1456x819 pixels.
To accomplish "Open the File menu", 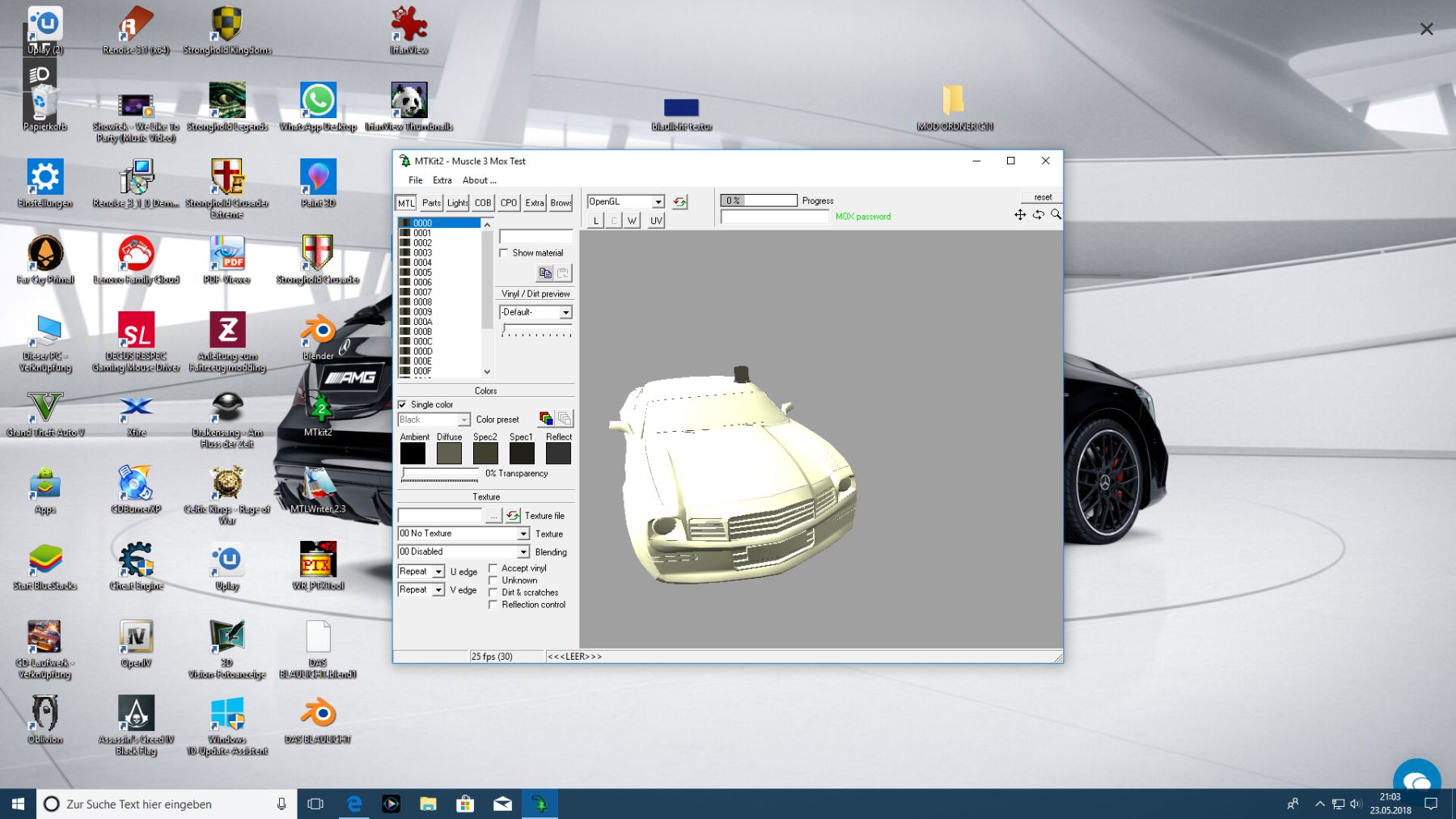I will (416, 180).
